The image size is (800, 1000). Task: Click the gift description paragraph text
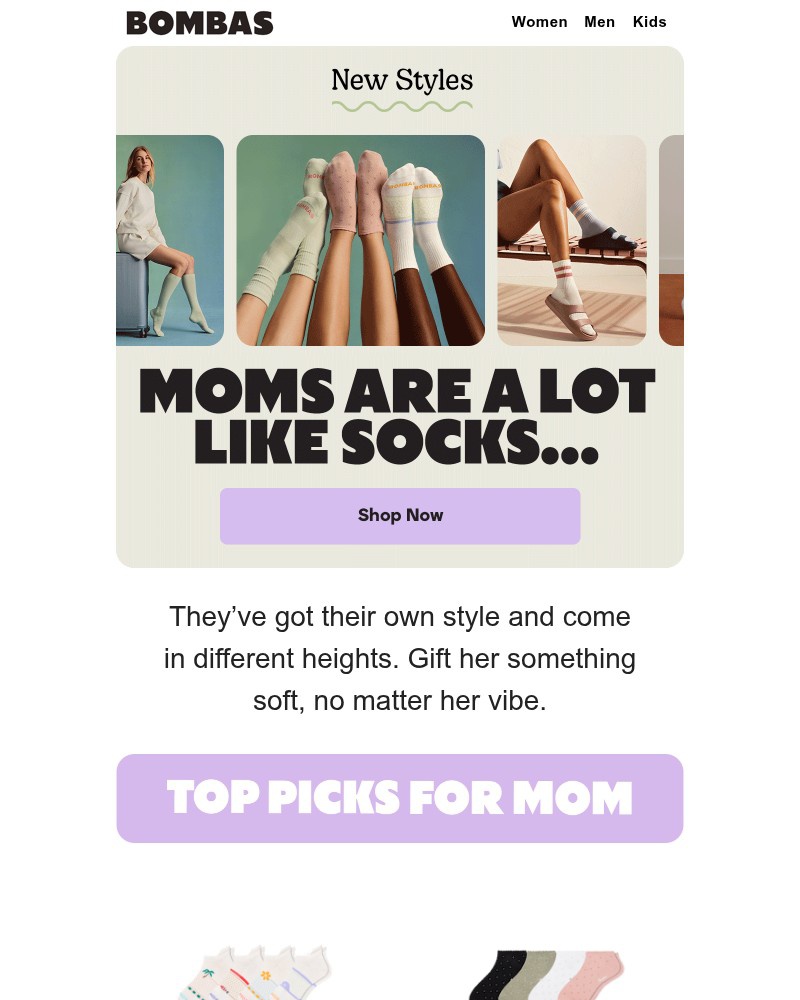click(x=400, y=658)
